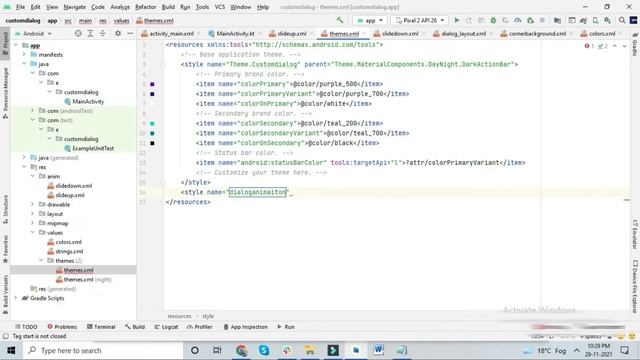Expand the mipmap folder

click(x=33, y=223)
